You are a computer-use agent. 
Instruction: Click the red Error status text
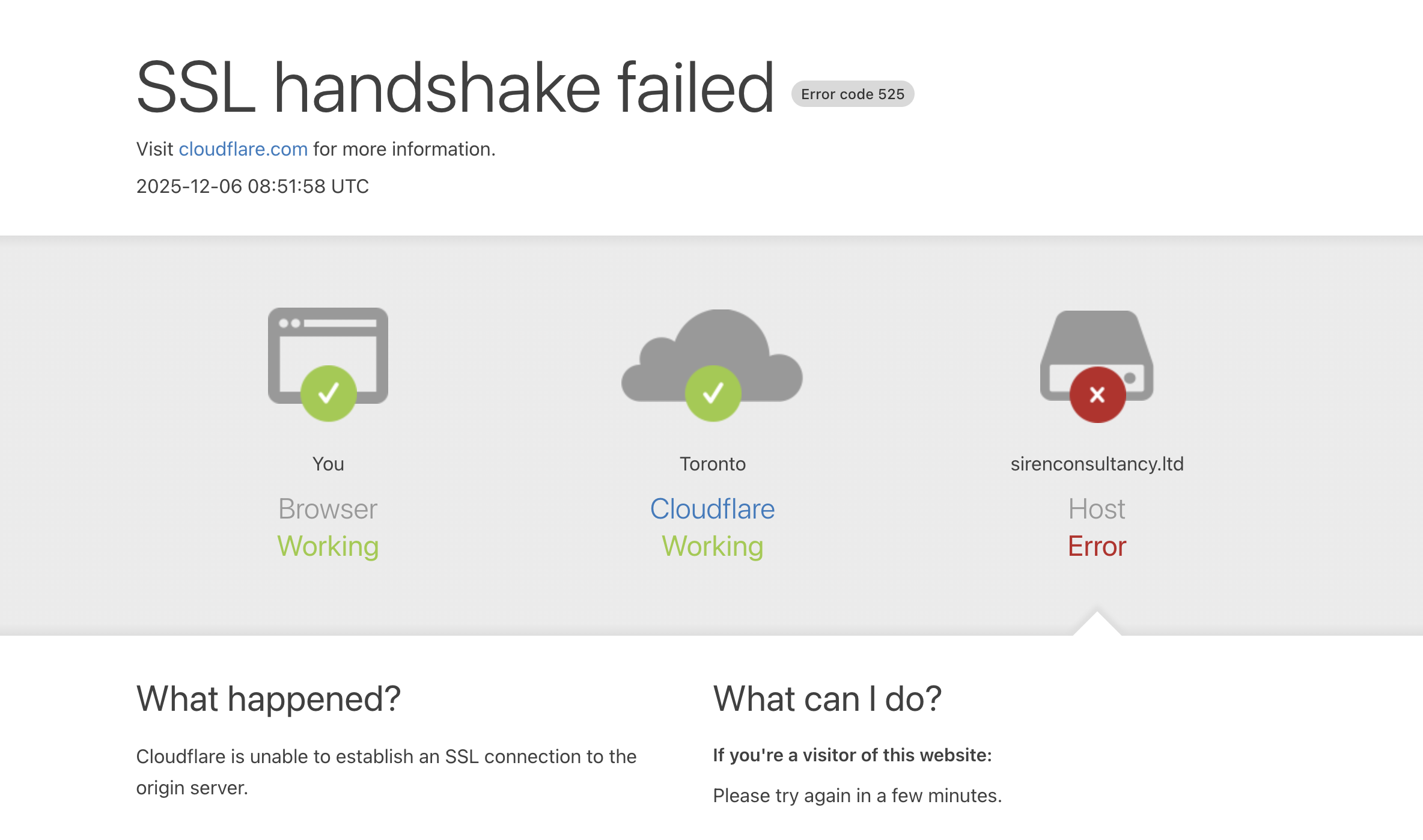(x=1097, y=546)
